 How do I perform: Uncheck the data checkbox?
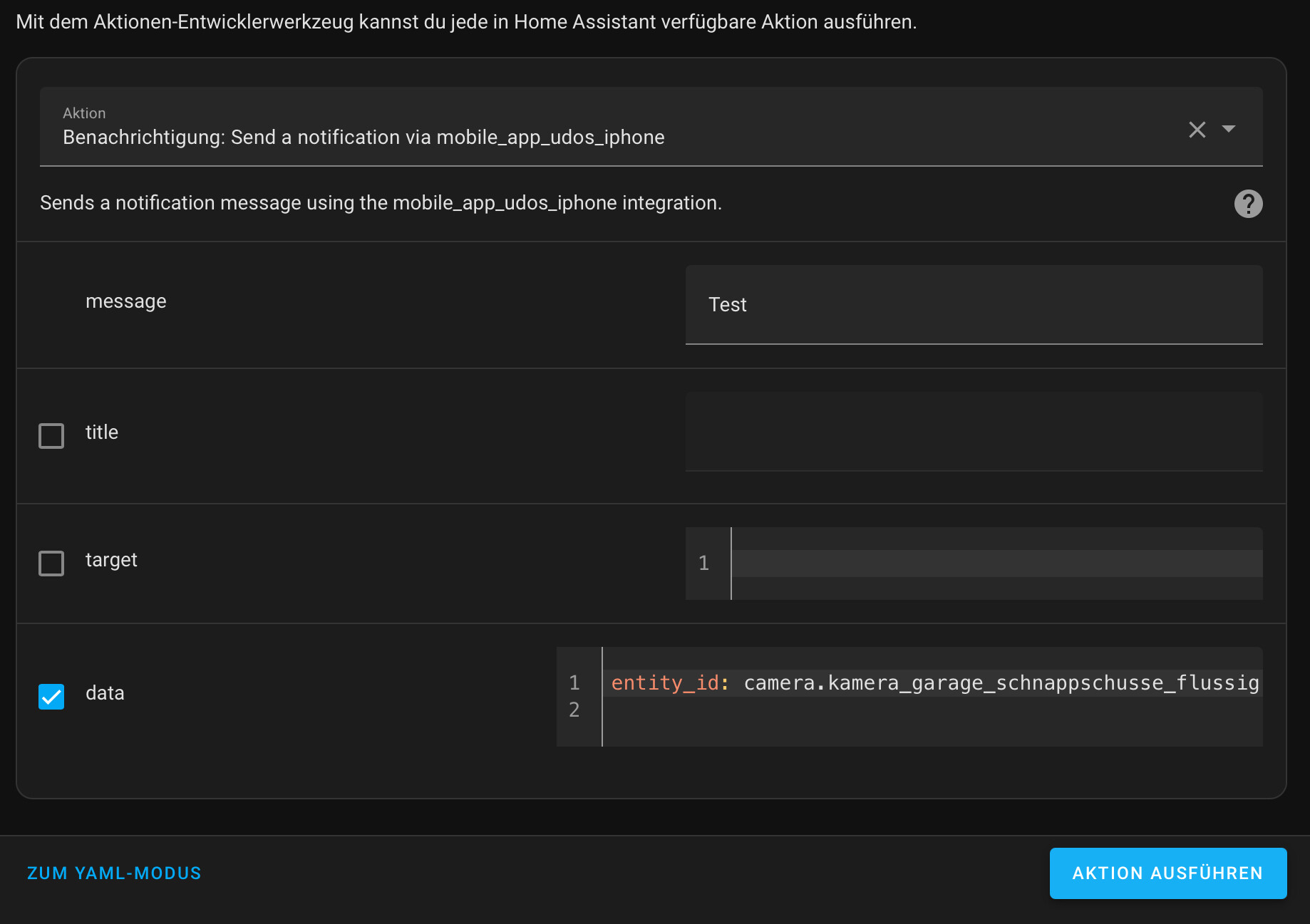[x=51, y=696]
